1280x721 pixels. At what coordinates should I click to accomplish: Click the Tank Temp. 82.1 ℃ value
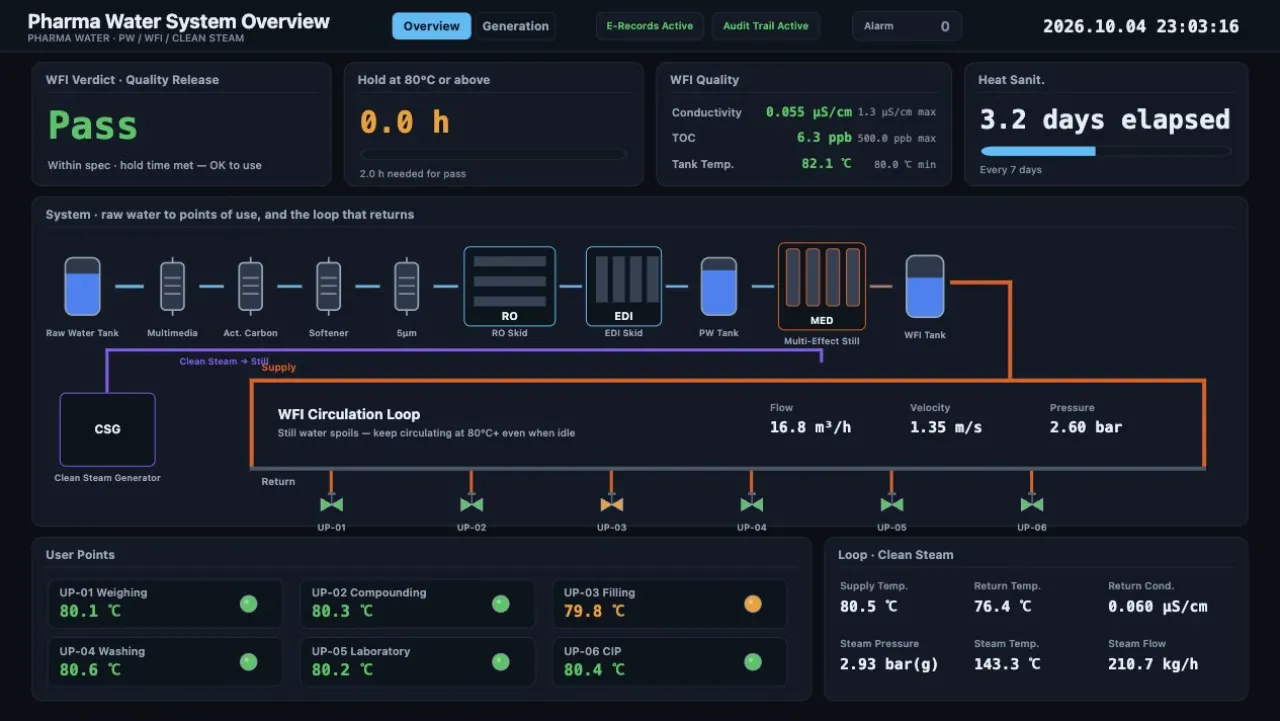click(826, 163)
